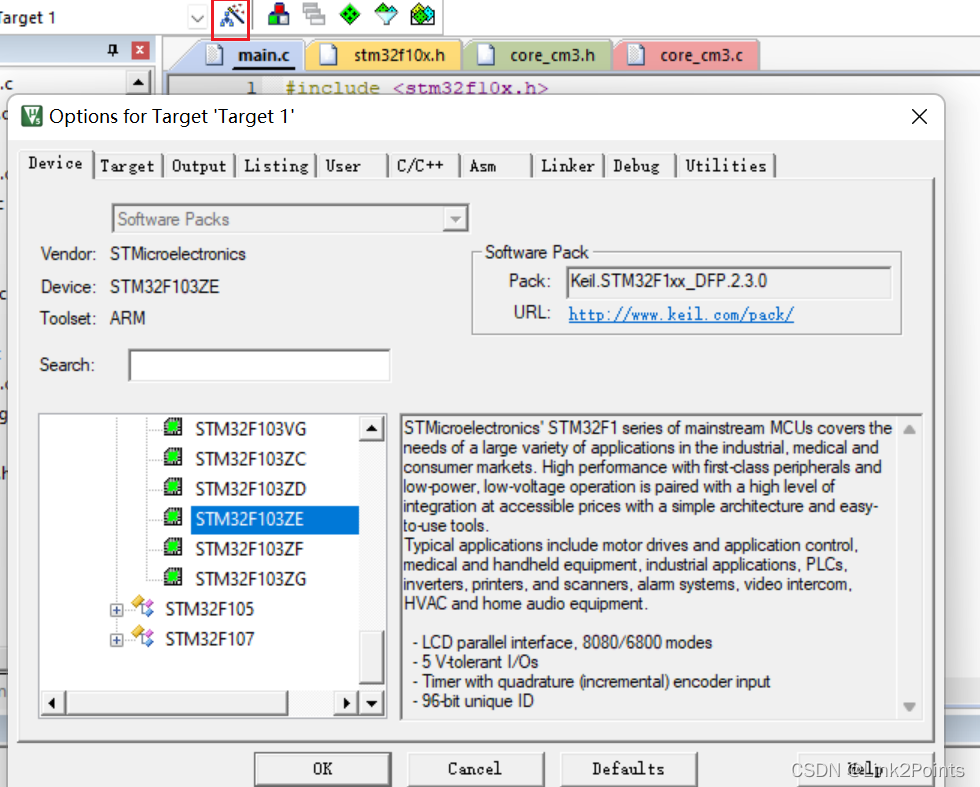Open the User options tab

coord(352,166)
